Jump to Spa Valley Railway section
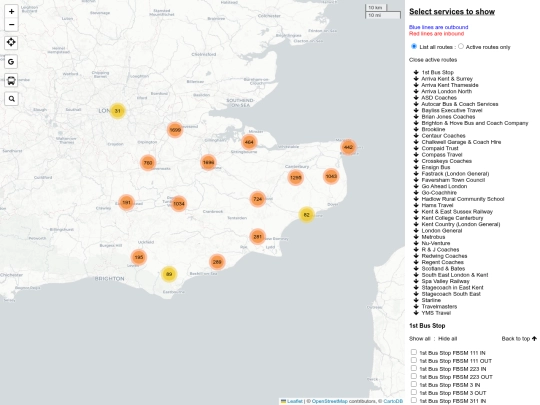This screenshot has width=540, height=405. pyautogui.click(x=445, y=281)
